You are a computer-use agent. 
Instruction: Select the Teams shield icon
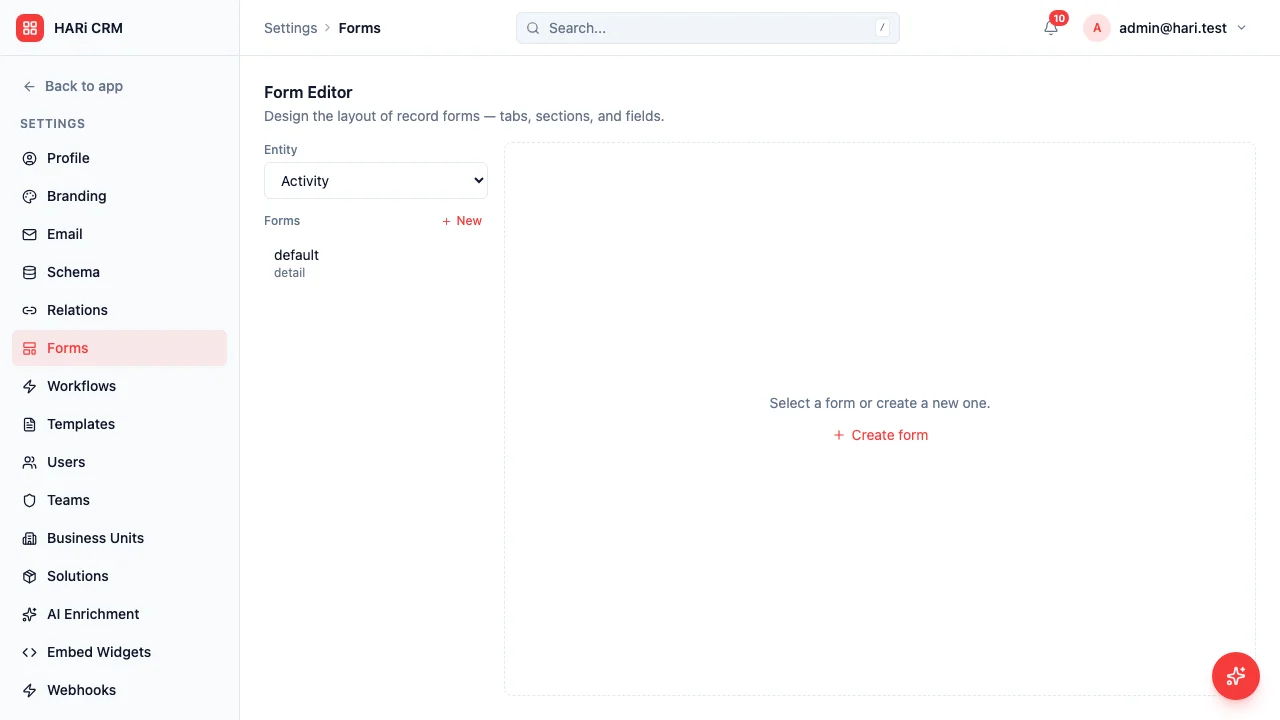click(29, 500)
